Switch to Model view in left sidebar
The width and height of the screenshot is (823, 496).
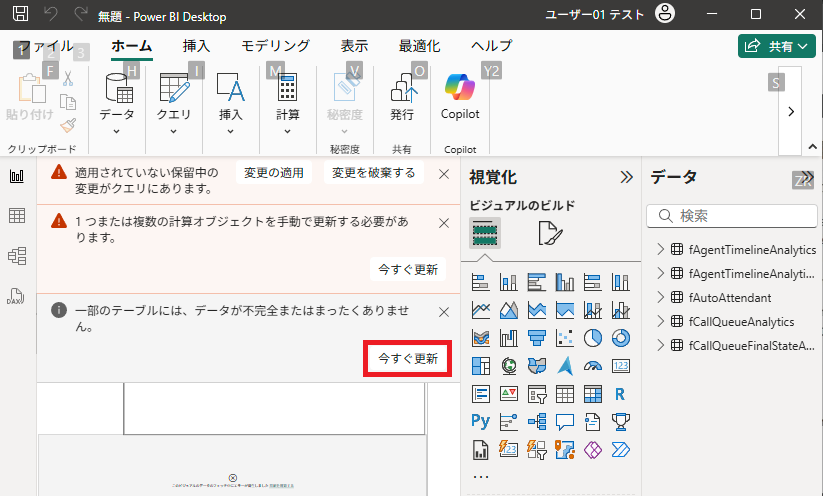[x=17, y=256]
